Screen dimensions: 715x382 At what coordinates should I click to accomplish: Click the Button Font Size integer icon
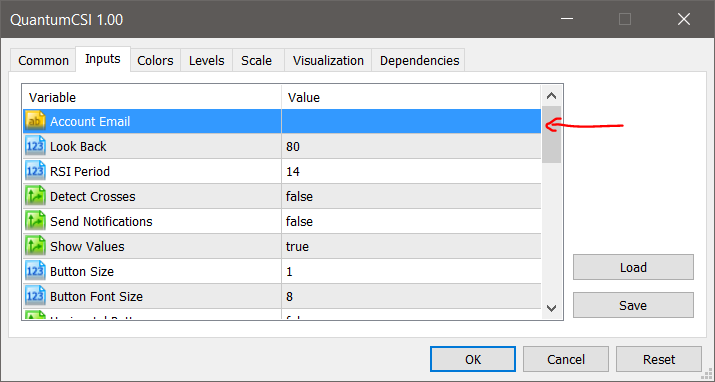35,296
